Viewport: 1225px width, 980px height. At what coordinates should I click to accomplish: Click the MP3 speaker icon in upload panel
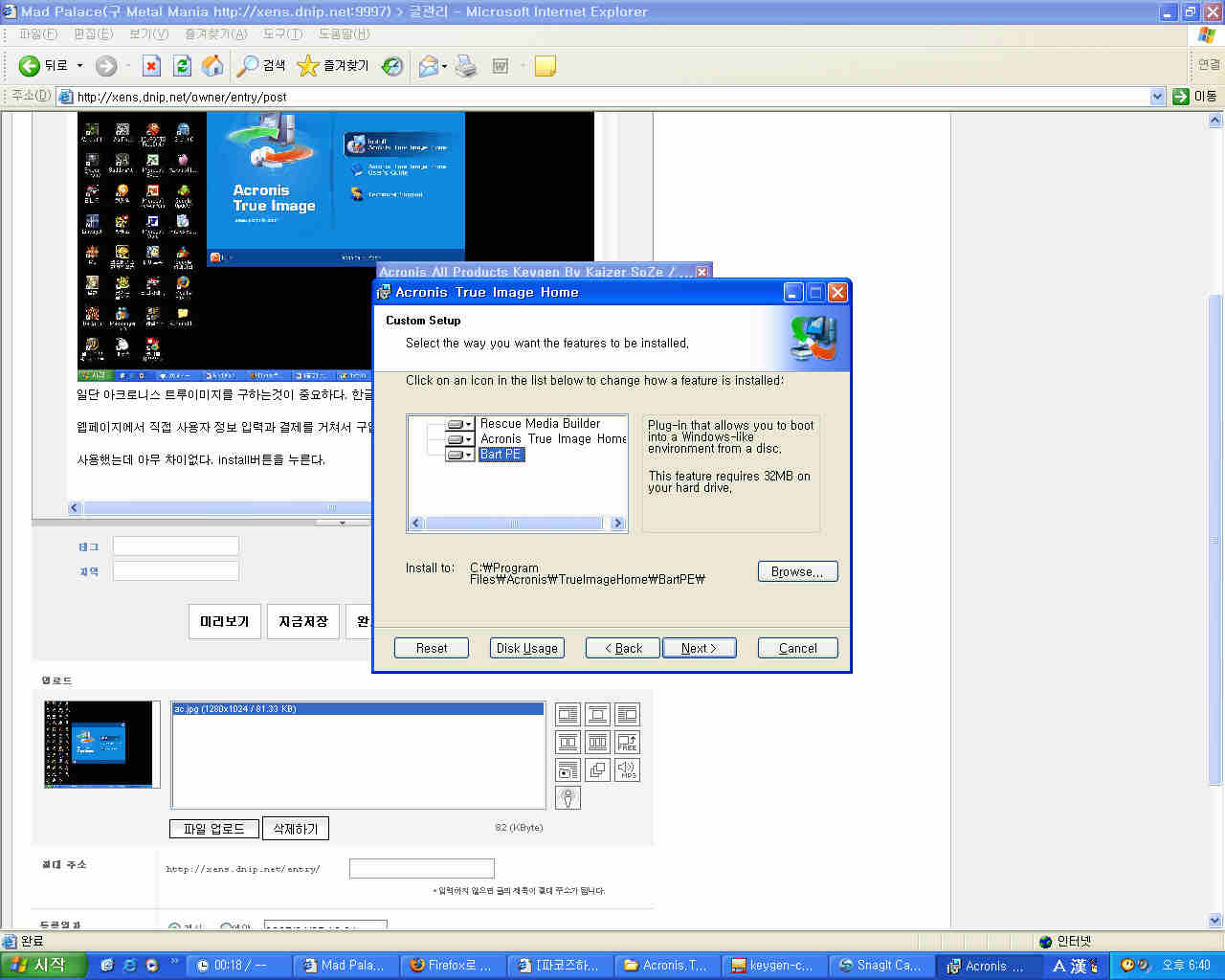[x=628, y=769]
